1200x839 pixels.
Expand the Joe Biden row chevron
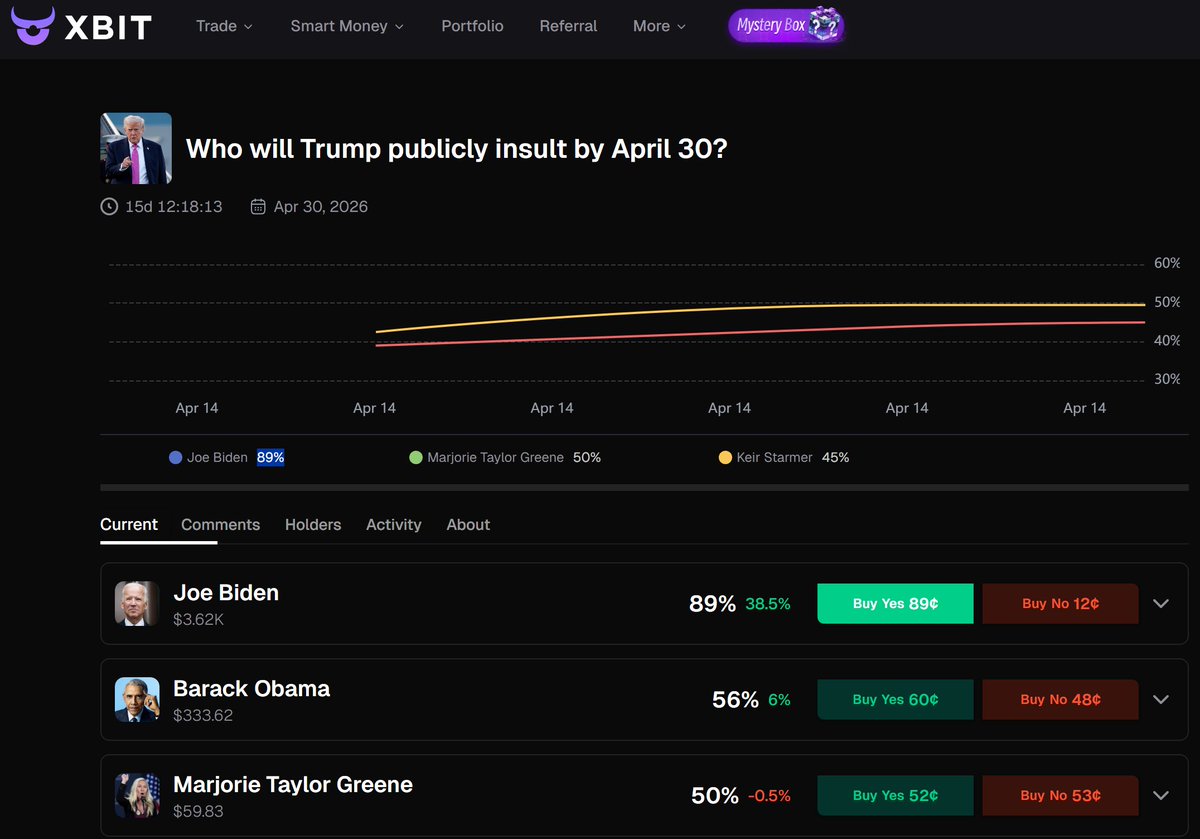click(x=1161, y=603)
